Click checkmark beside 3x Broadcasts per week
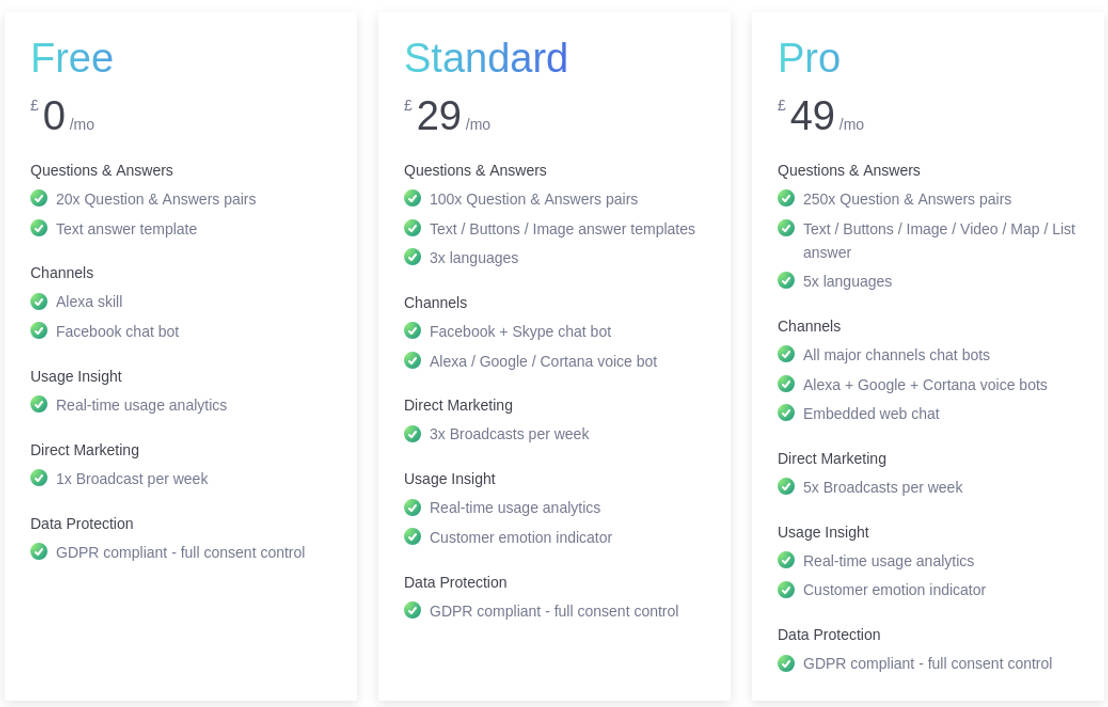Viewport: 1108px width, 707px height. pyautogui.click(x=412, y=433)
